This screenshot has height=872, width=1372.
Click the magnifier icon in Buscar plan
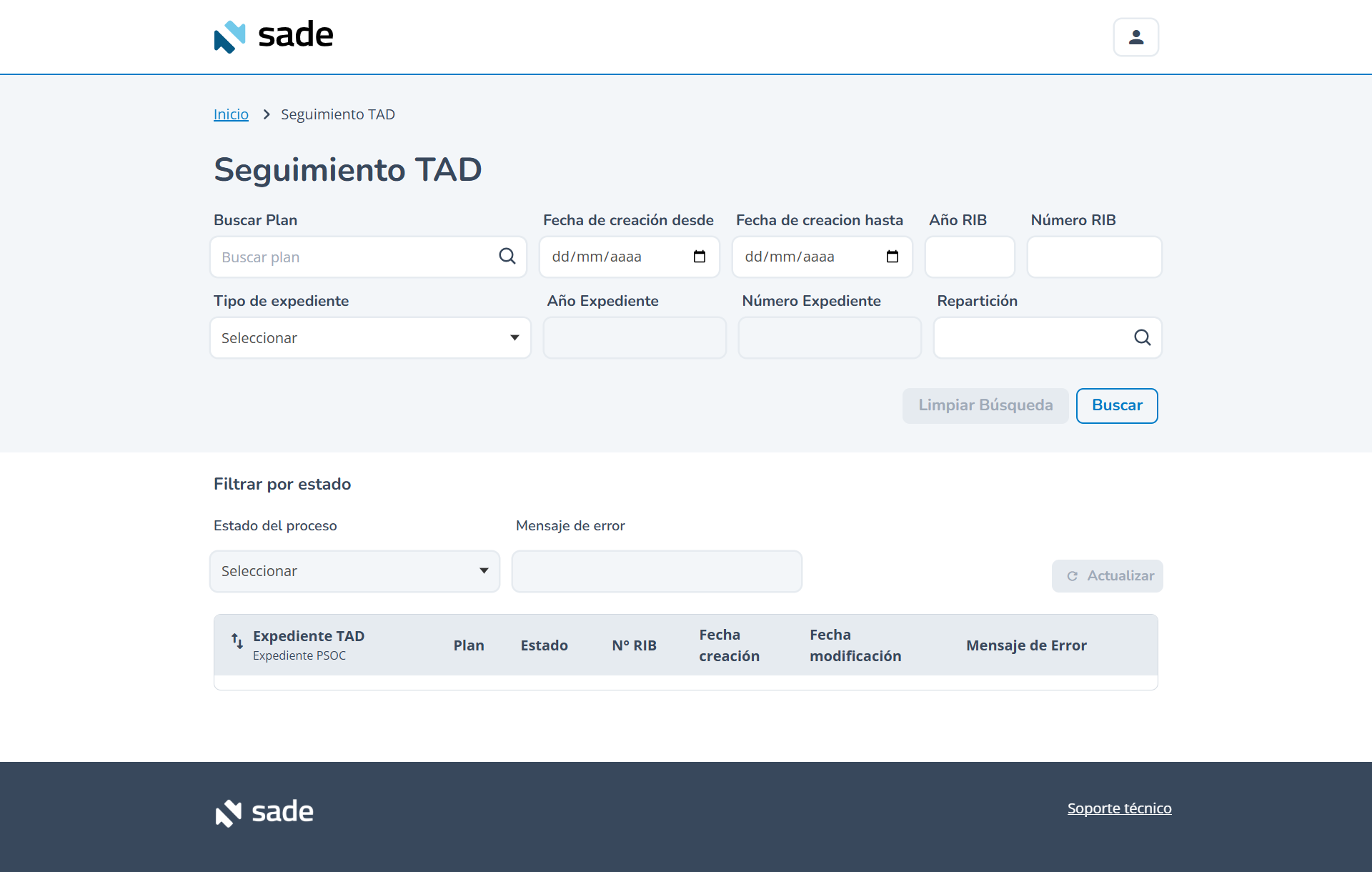(507, 256)
